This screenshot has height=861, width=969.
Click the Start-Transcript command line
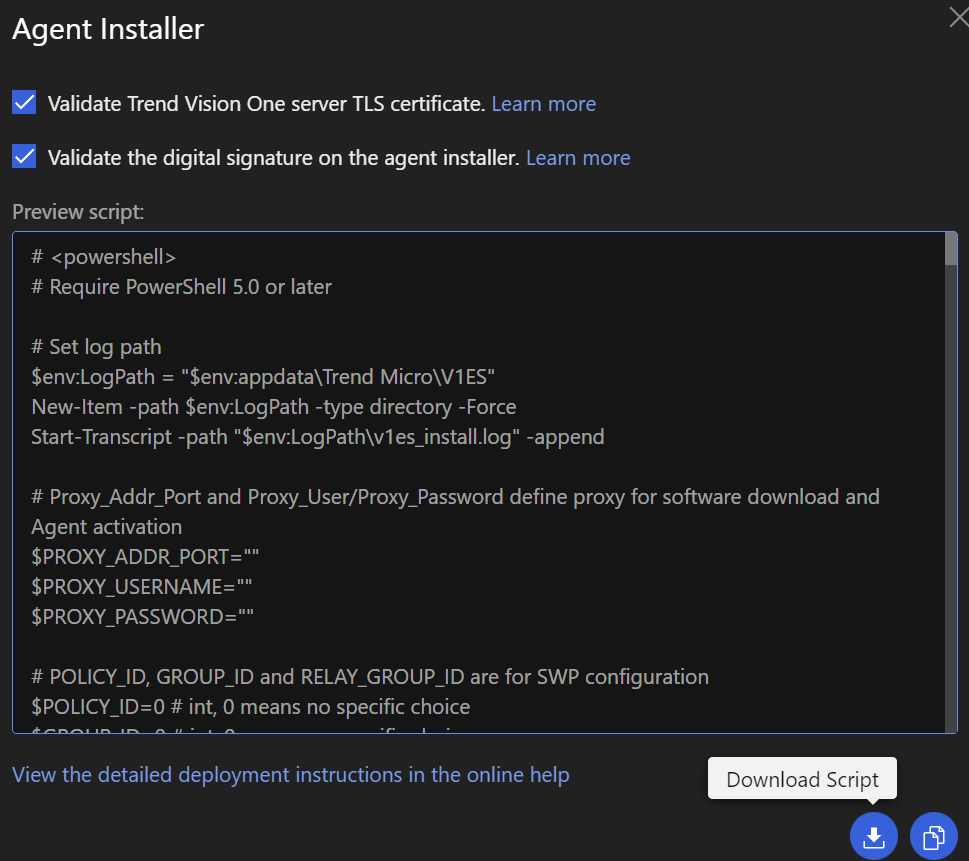317,437
